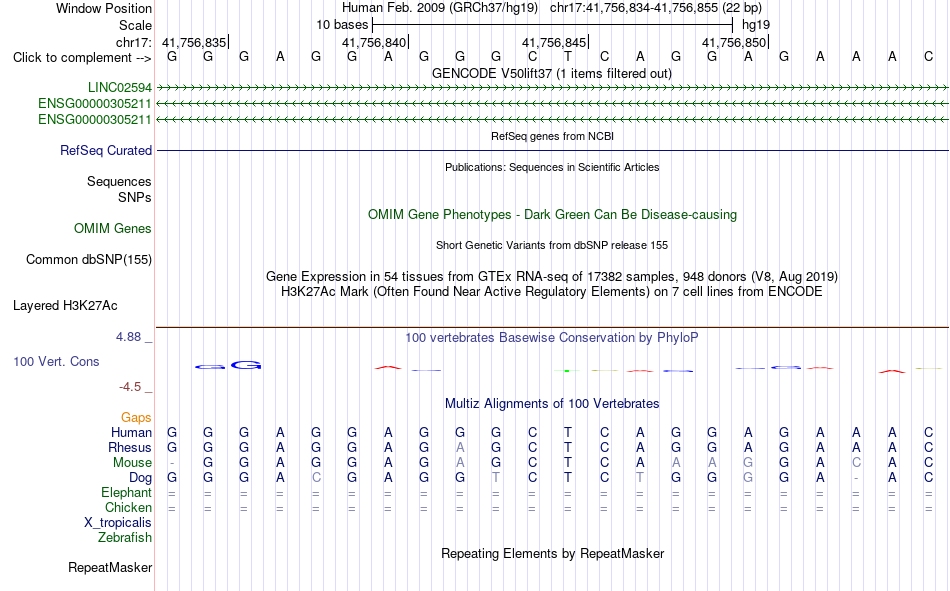
Task: Click the Zebrafish alignment row label
Action: (x=125, y=538)
